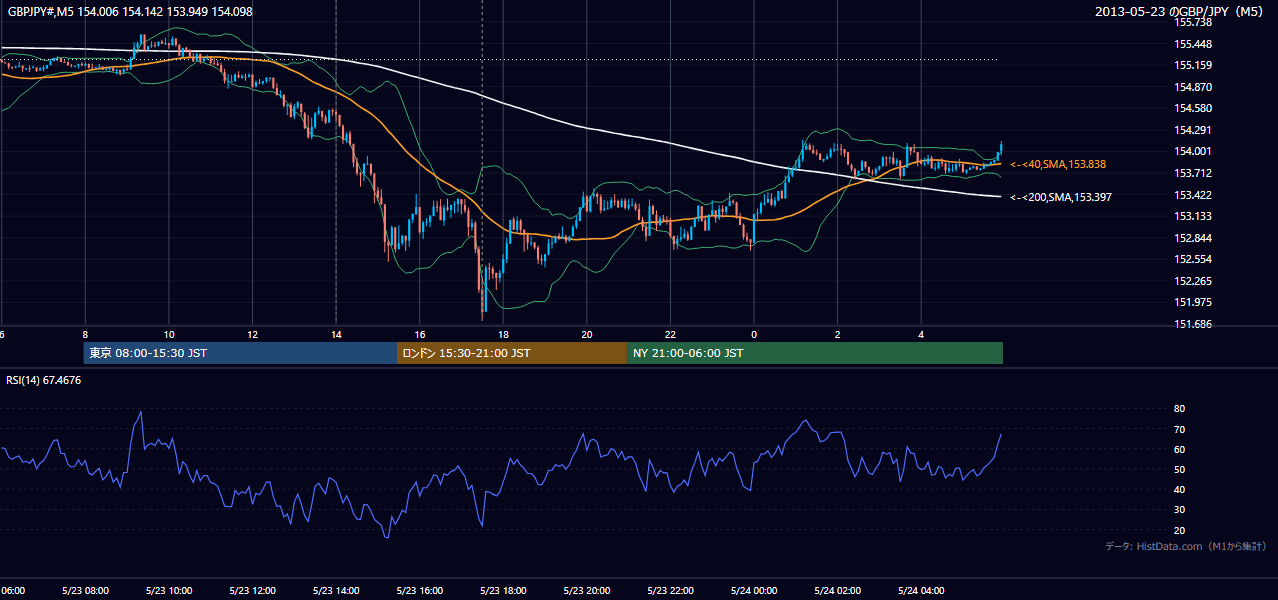
Task: Click RSI scale value 20
Action: pos(1180,530)
